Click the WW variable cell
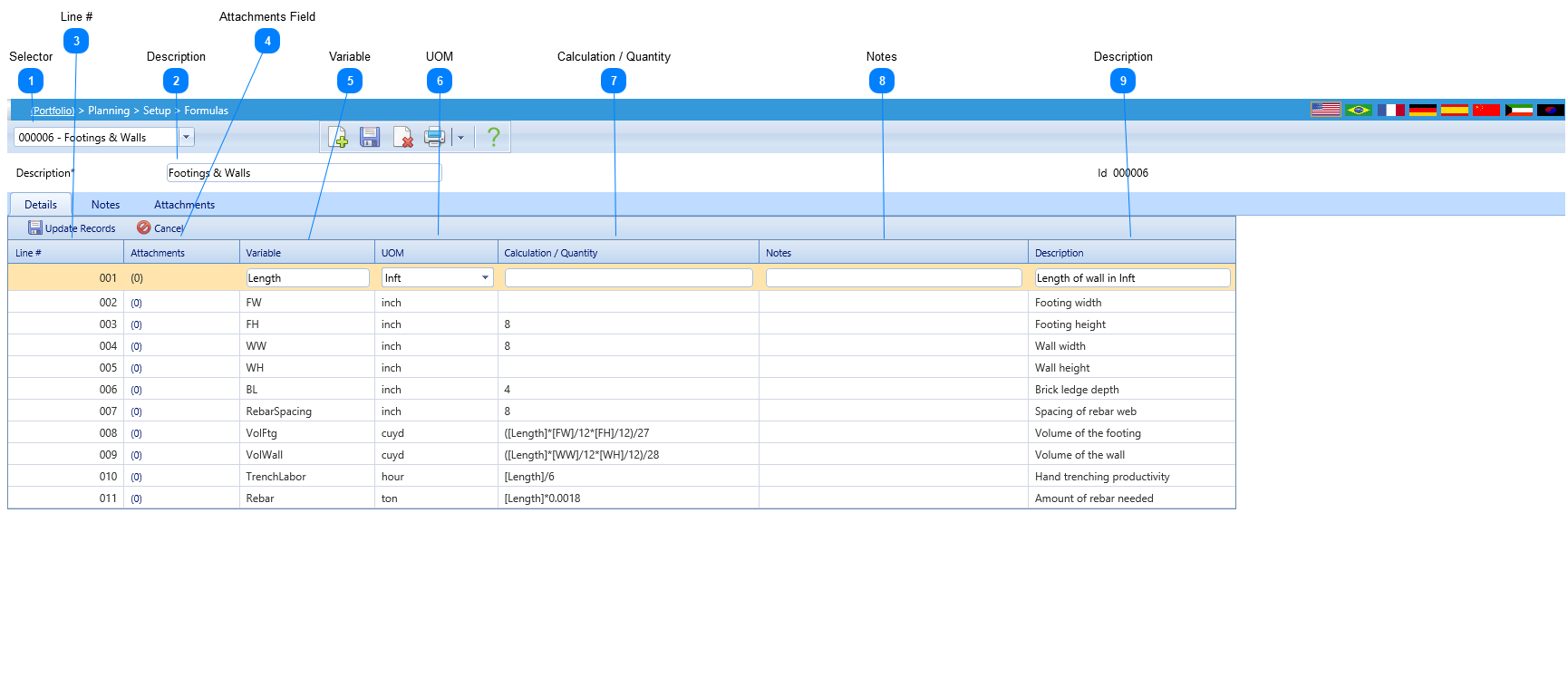The width and height of the screenshot is (1568, 687). point(307,346)
